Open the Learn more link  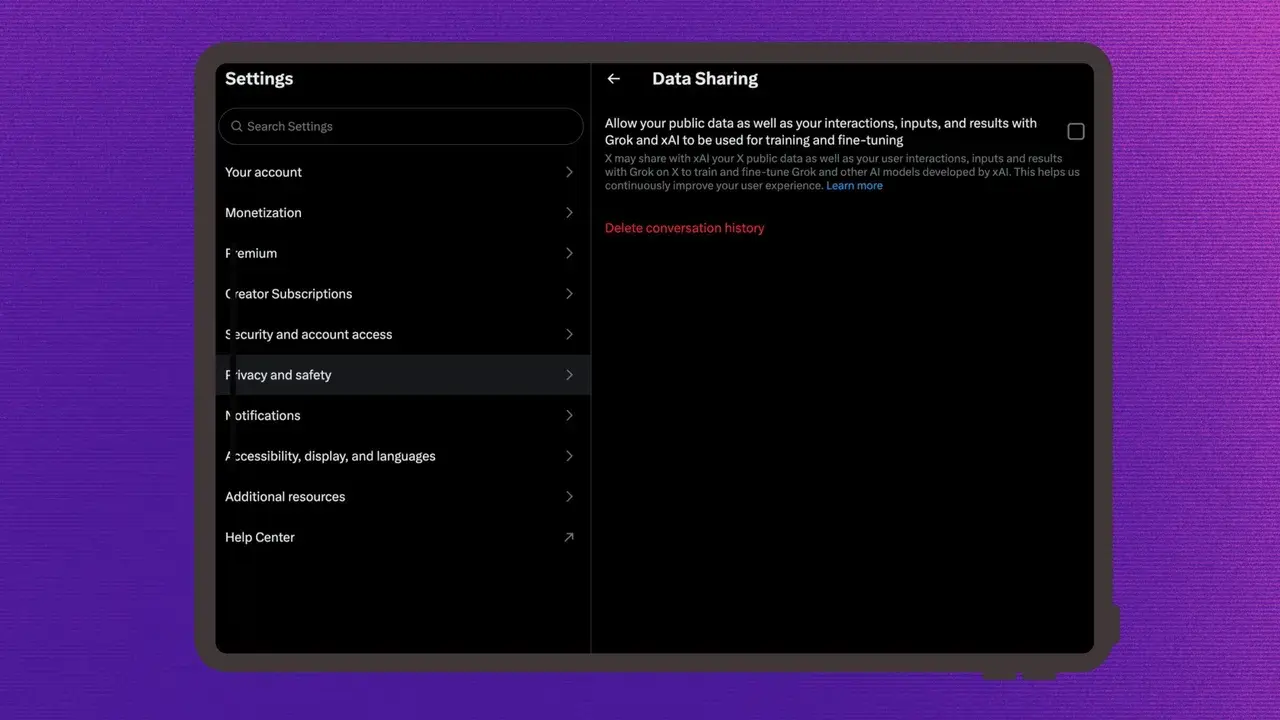click(x=854, y=186)
